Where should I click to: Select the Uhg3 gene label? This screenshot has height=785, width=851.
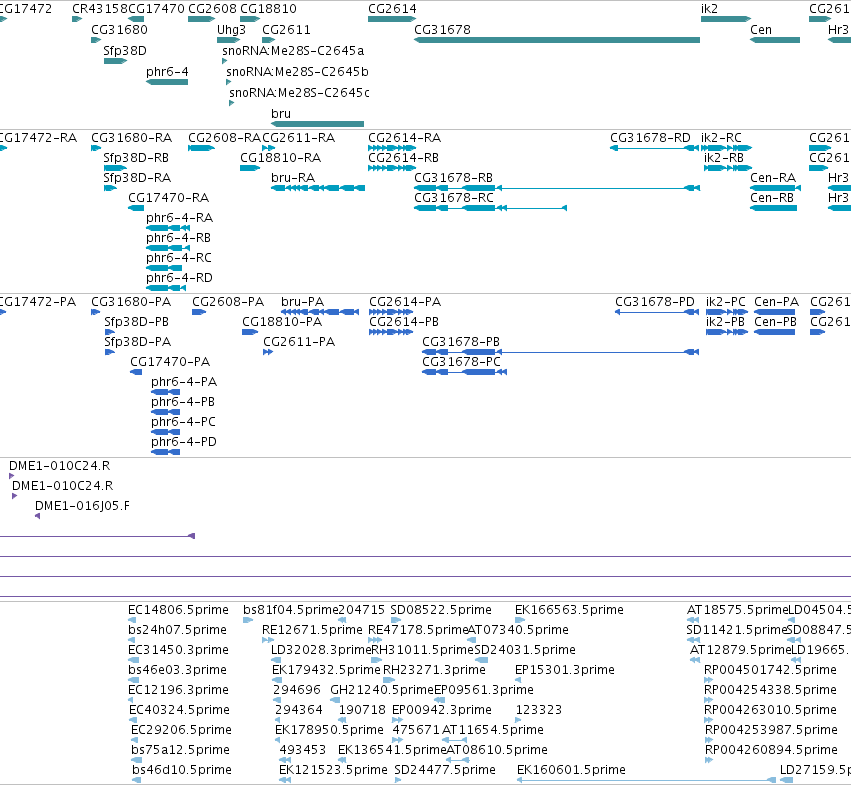[231, 30]
